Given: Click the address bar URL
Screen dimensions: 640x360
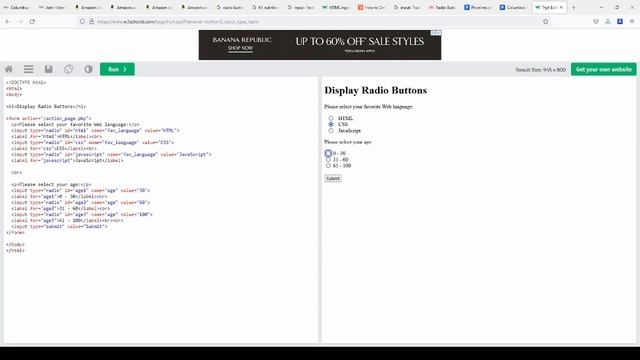Looking at the screenshot, I should (x=178, y=22).
